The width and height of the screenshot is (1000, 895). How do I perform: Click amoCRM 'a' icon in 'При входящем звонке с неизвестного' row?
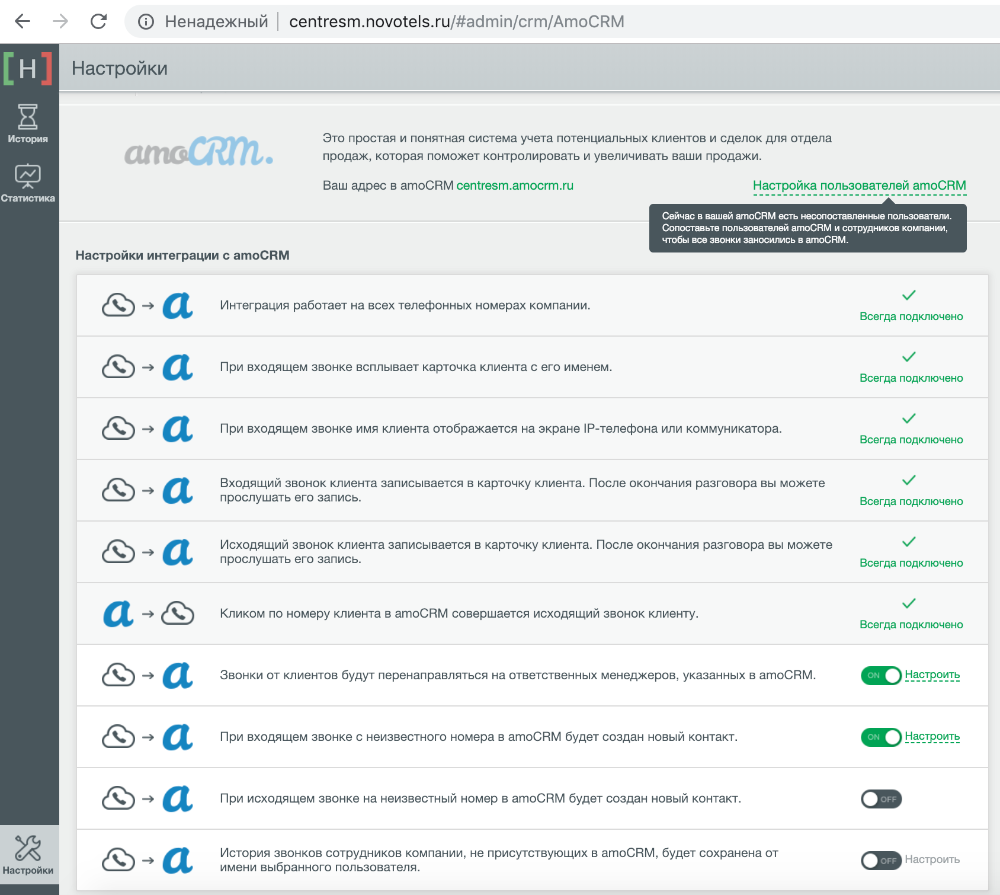click(178, 737)
